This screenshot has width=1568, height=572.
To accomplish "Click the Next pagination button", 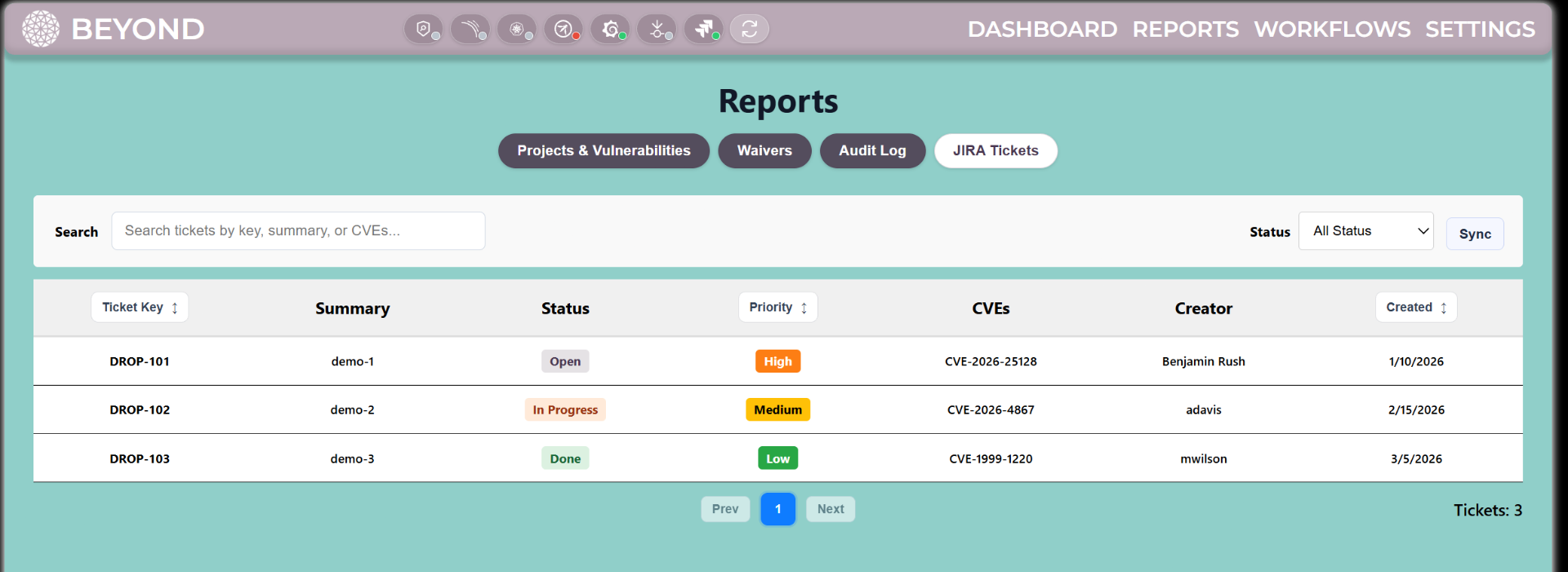I will coord(831,509).
